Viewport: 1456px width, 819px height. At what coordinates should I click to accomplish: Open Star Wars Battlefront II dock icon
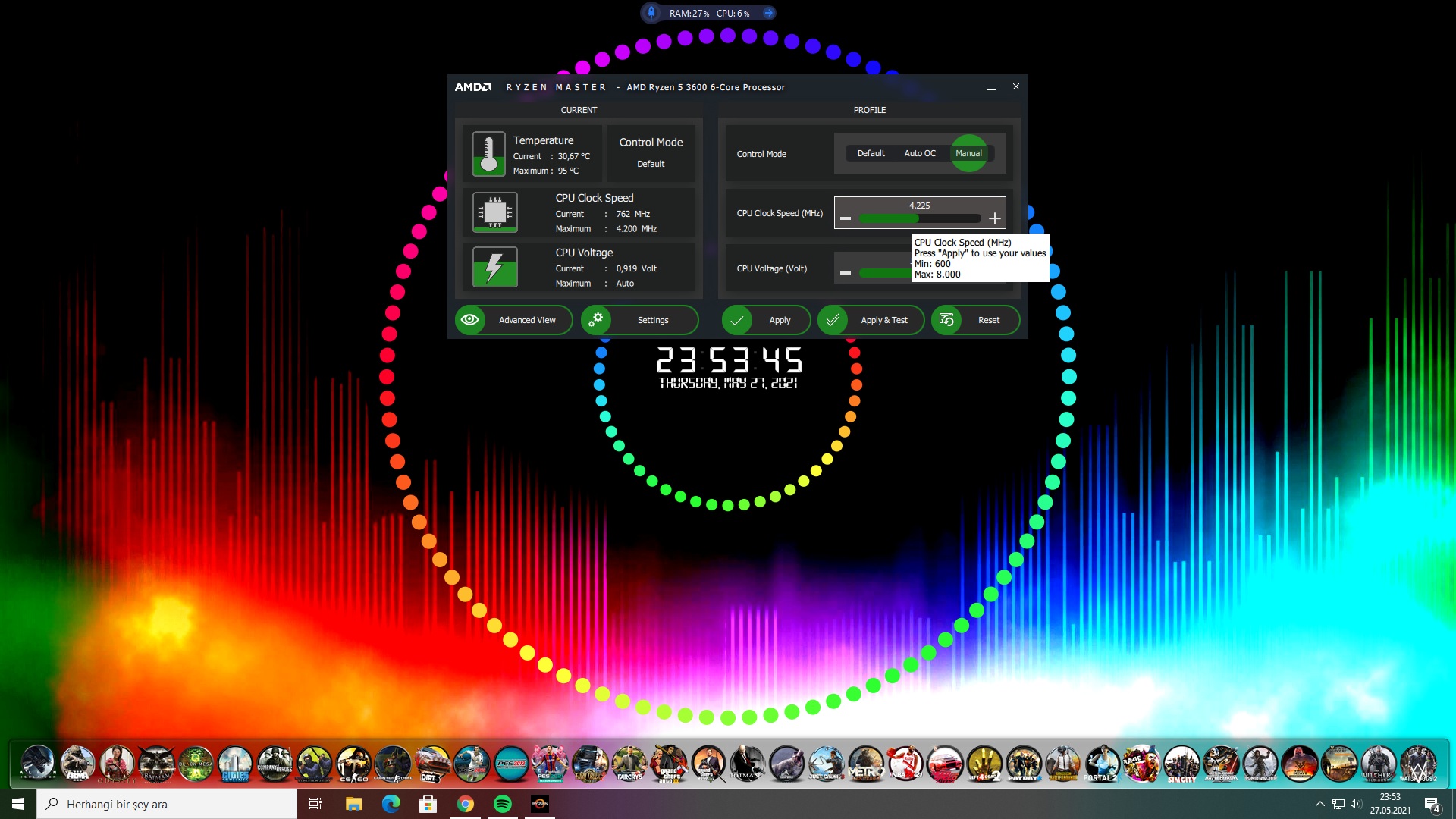[x=1221, y=763]
